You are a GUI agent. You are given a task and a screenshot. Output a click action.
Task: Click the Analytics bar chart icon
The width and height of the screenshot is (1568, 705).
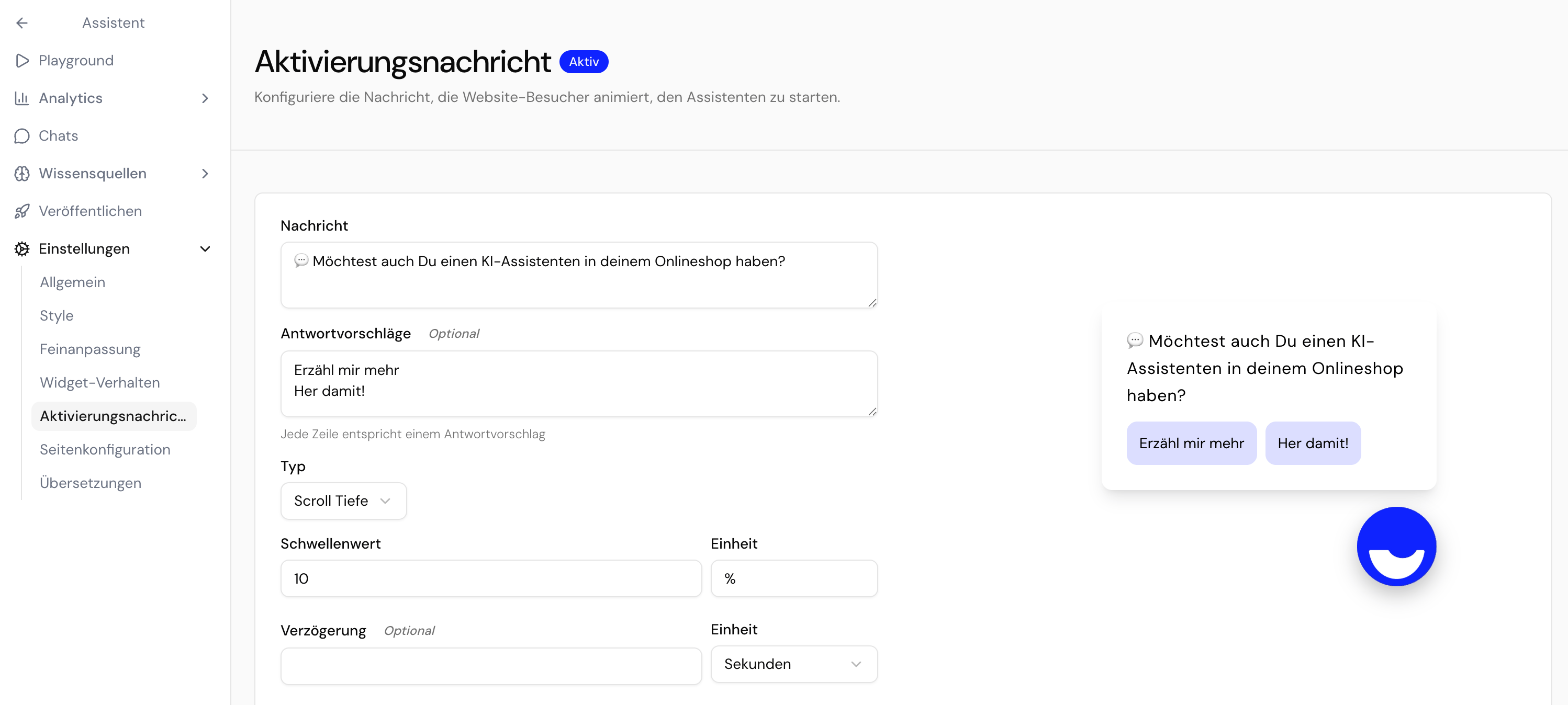click(x=22, y=98)
